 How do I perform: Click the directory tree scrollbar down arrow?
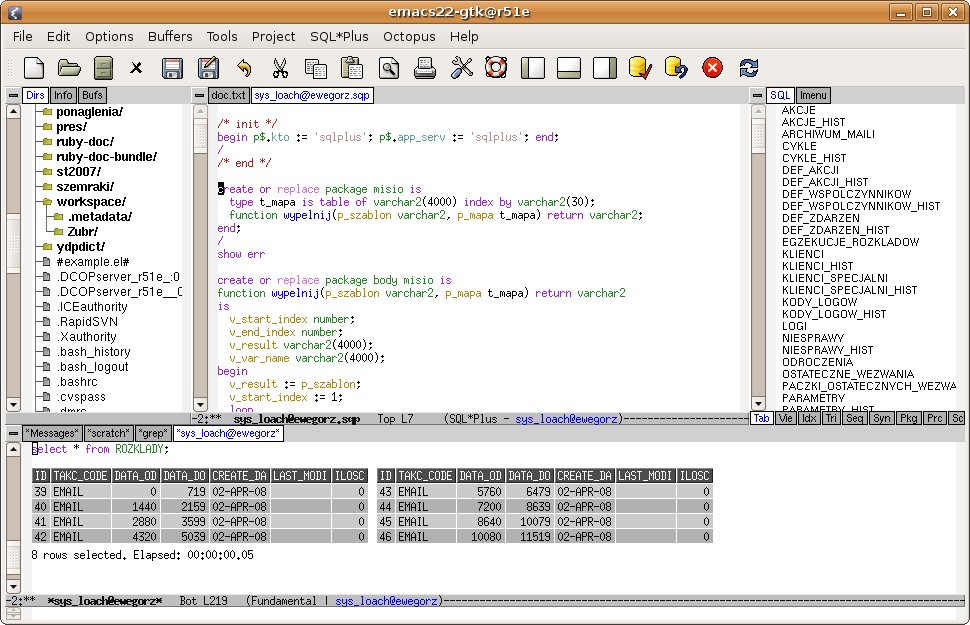(x=13, y=403)
